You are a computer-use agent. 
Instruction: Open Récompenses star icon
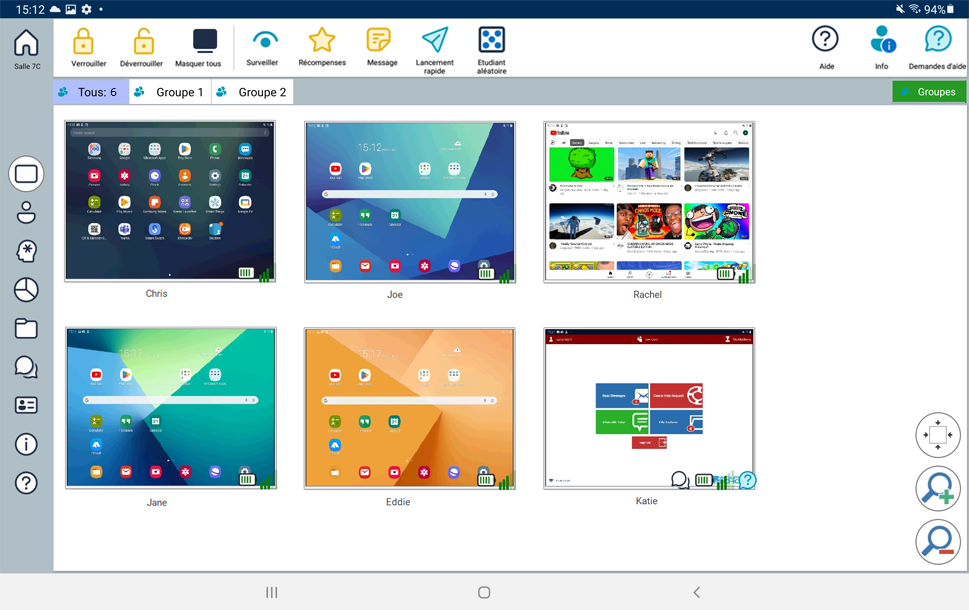point(322,40)
